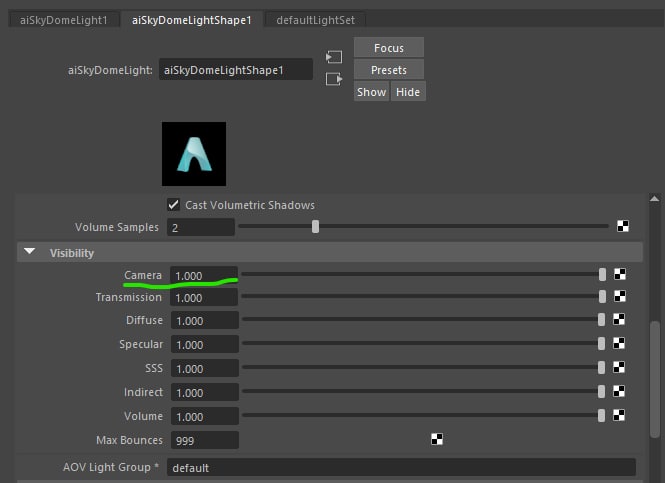Viewport: 665px width, 483px height.
Task: Click the Focus button
Action: click(x=388, y=47)
